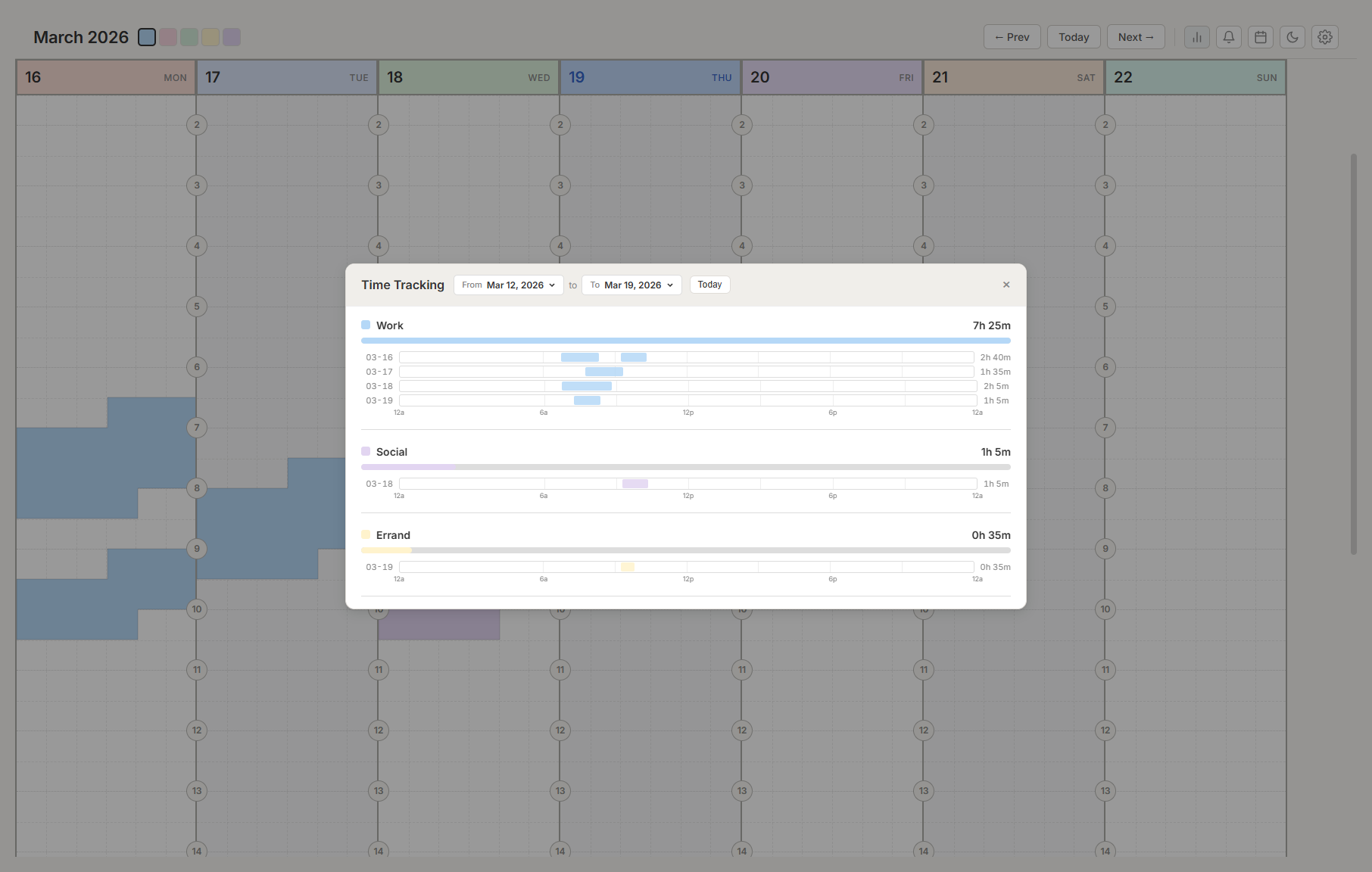Click the Prev button to go back

(1012, 36)
